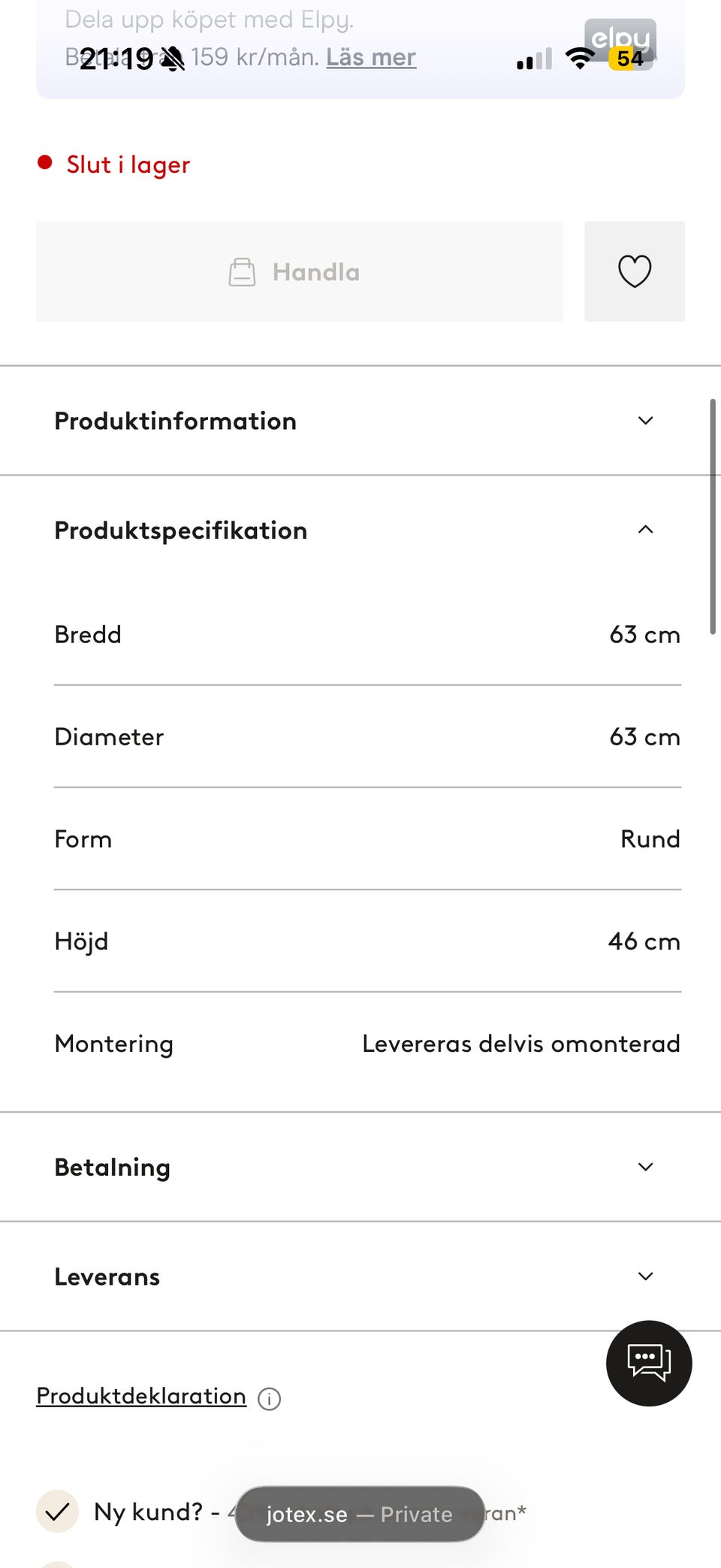Tap the shopping bag icon on Handla
This screenshot has height=1568, width=721.
pyautogui.click(x=242, y=272)
